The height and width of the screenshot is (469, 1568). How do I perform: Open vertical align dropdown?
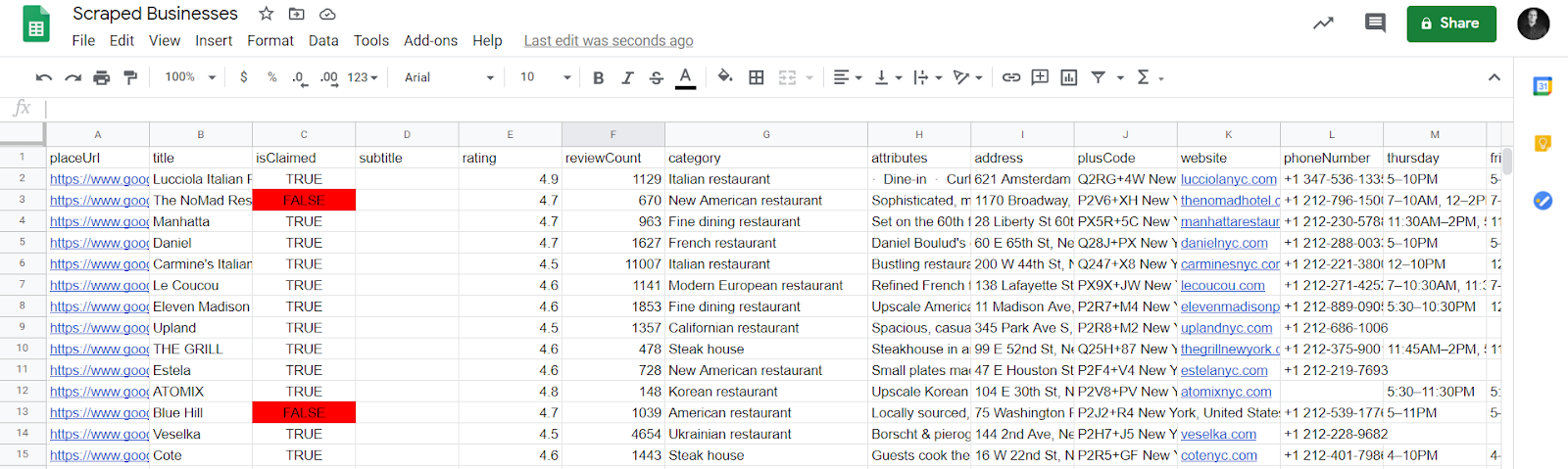[887, 77]
